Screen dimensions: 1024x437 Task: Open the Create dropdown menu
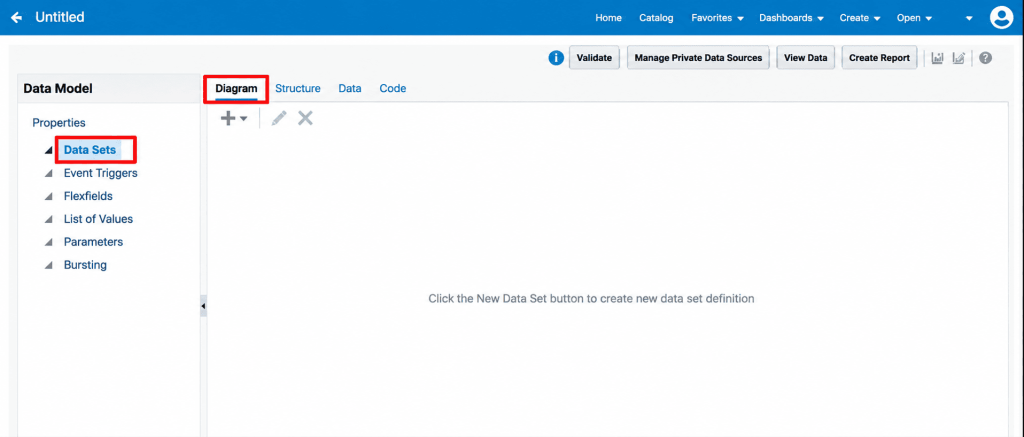[x=859, y=18]
